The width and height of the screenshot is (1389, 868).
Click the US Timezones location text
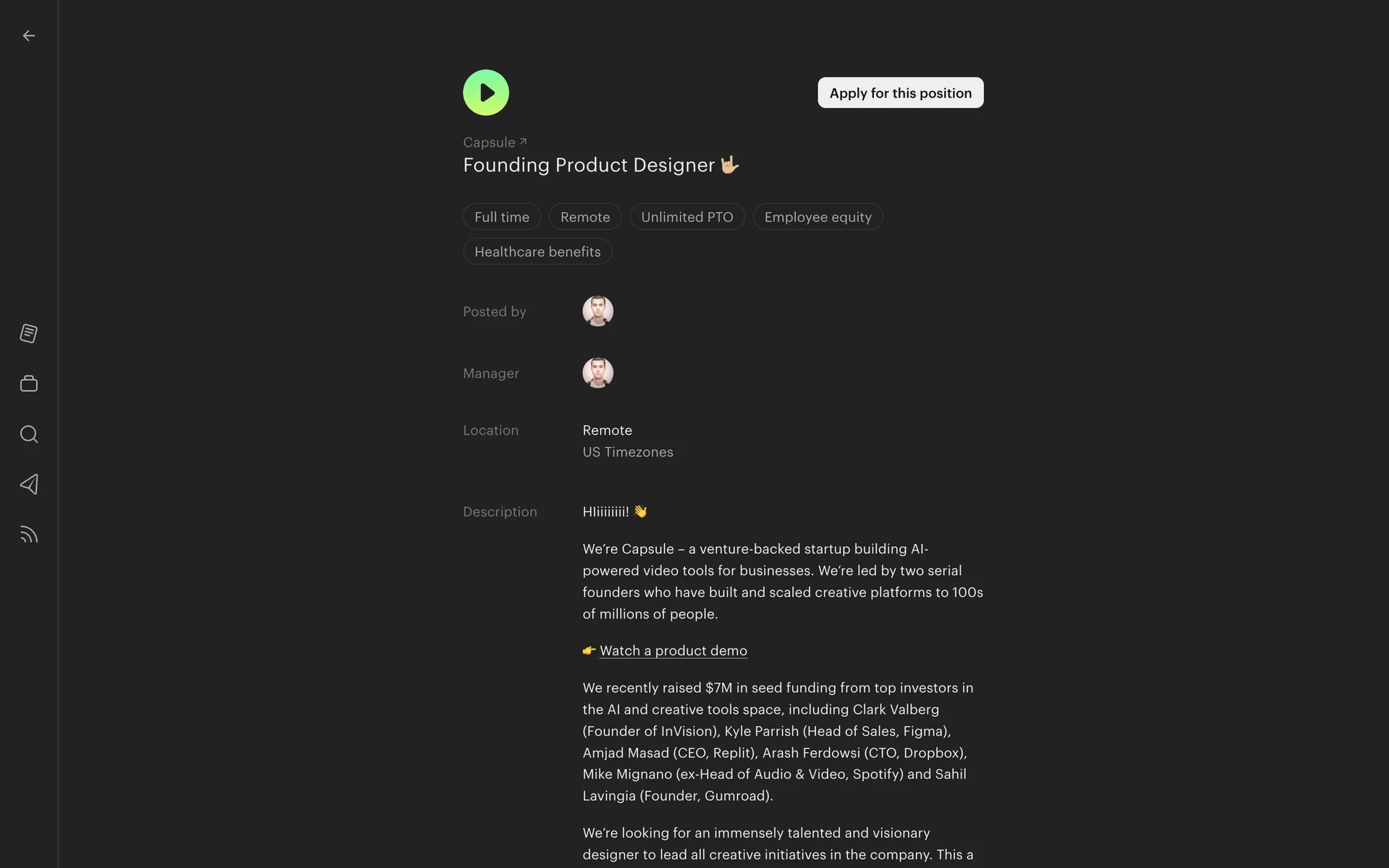[627, 452]
